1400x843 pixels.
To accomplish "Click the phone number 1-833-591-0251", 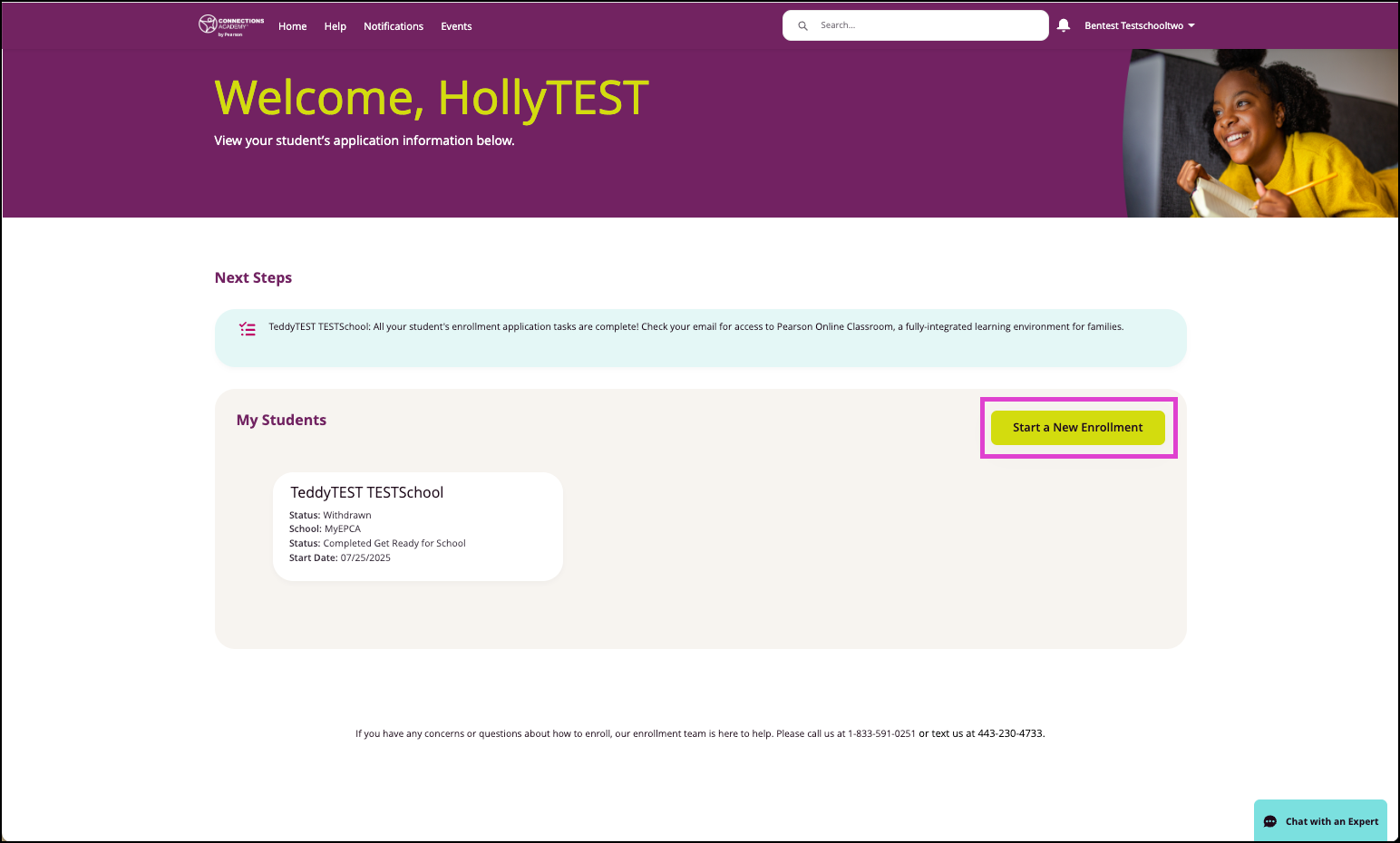I will click(x=881, y=733).
